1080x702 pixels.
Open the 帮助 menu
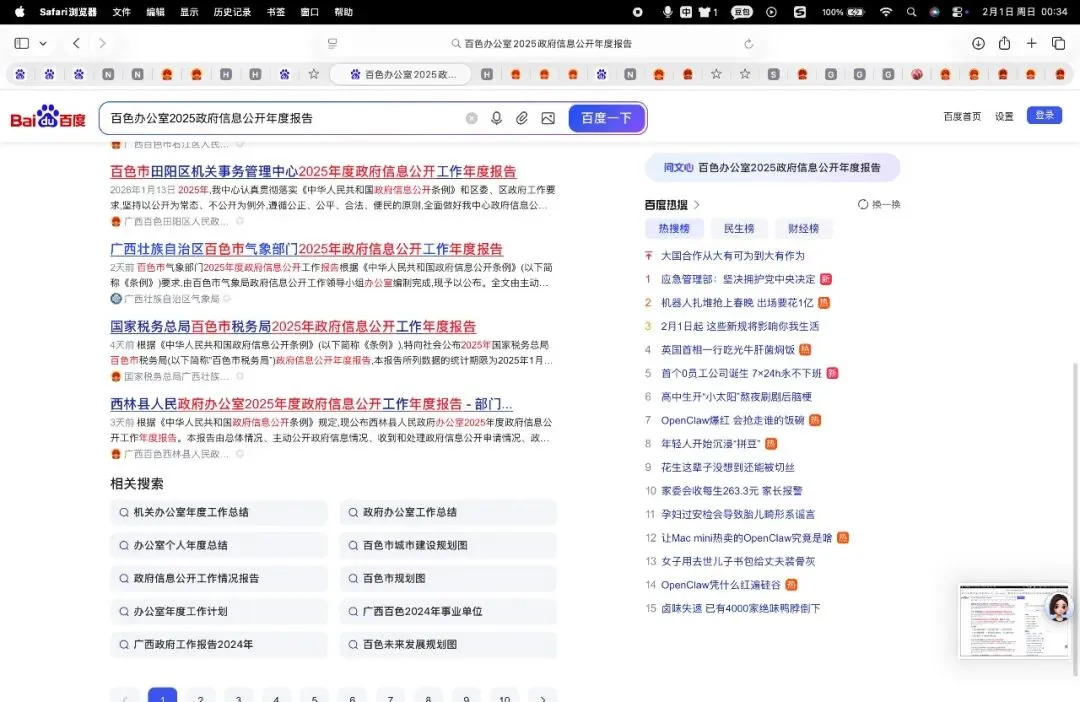(x=343, y=12)
